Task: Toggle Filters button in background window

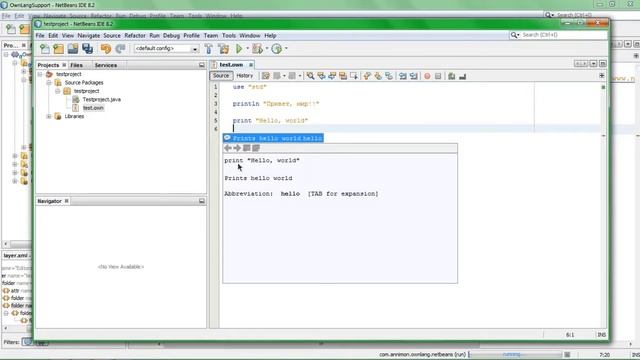Action: [x=27, y=342]
